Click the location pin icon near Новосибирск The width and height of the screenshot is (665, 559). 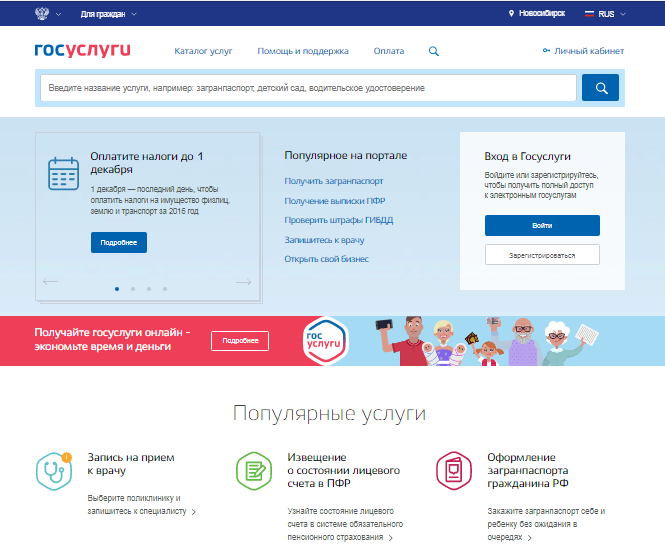[x=511, y=14]
